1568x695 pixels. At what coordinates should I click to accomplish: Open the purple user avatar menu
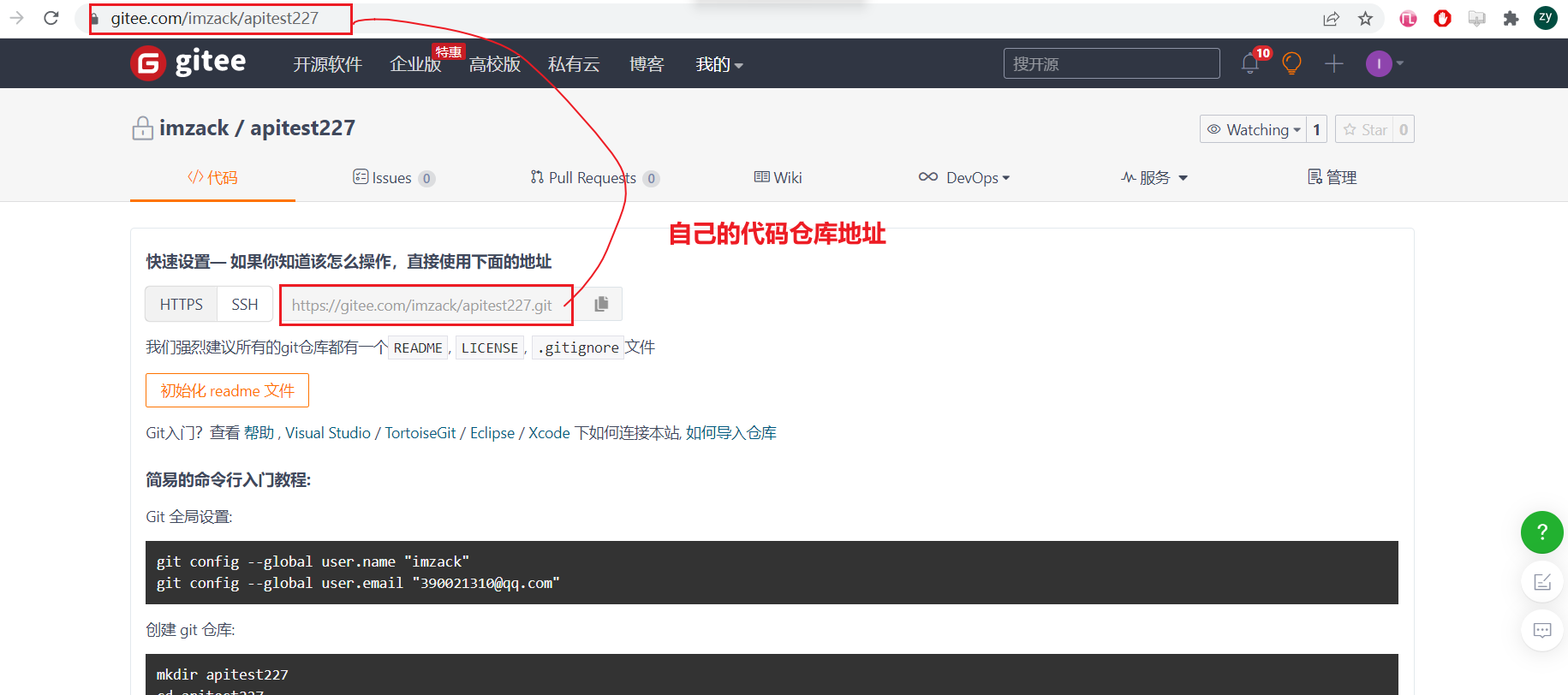coord(1384,63)
